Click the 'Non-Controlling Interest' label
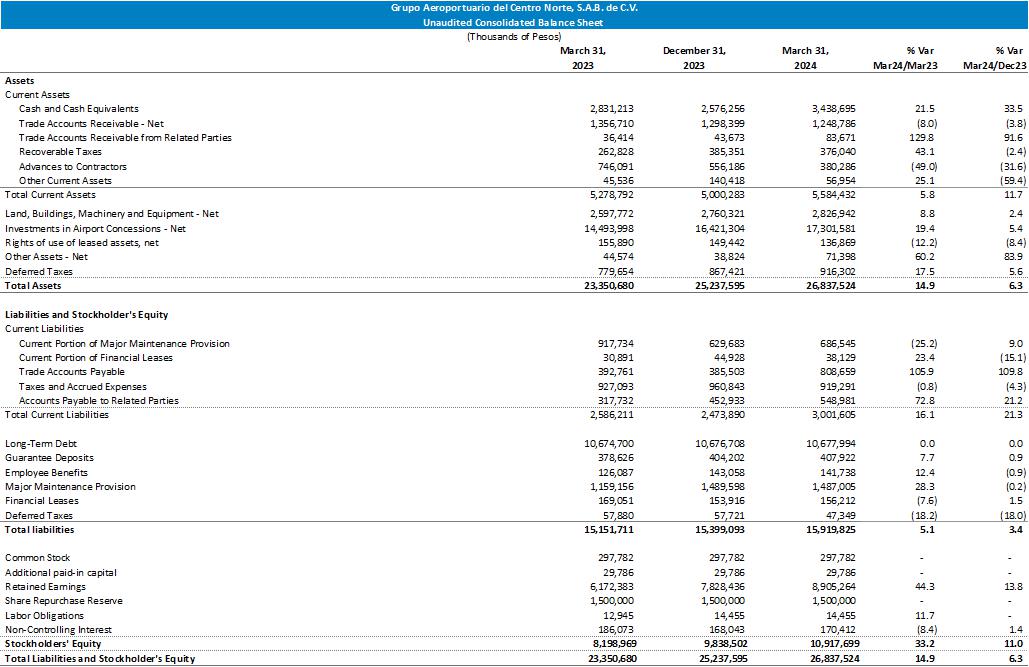 point(58,630)
